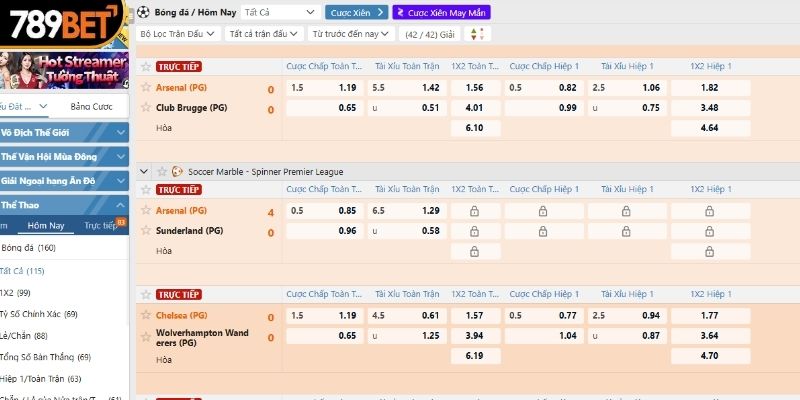Screen dimensions: 800x400
Task: Open the Bảng Cược tab
Action: click(90, 107)
